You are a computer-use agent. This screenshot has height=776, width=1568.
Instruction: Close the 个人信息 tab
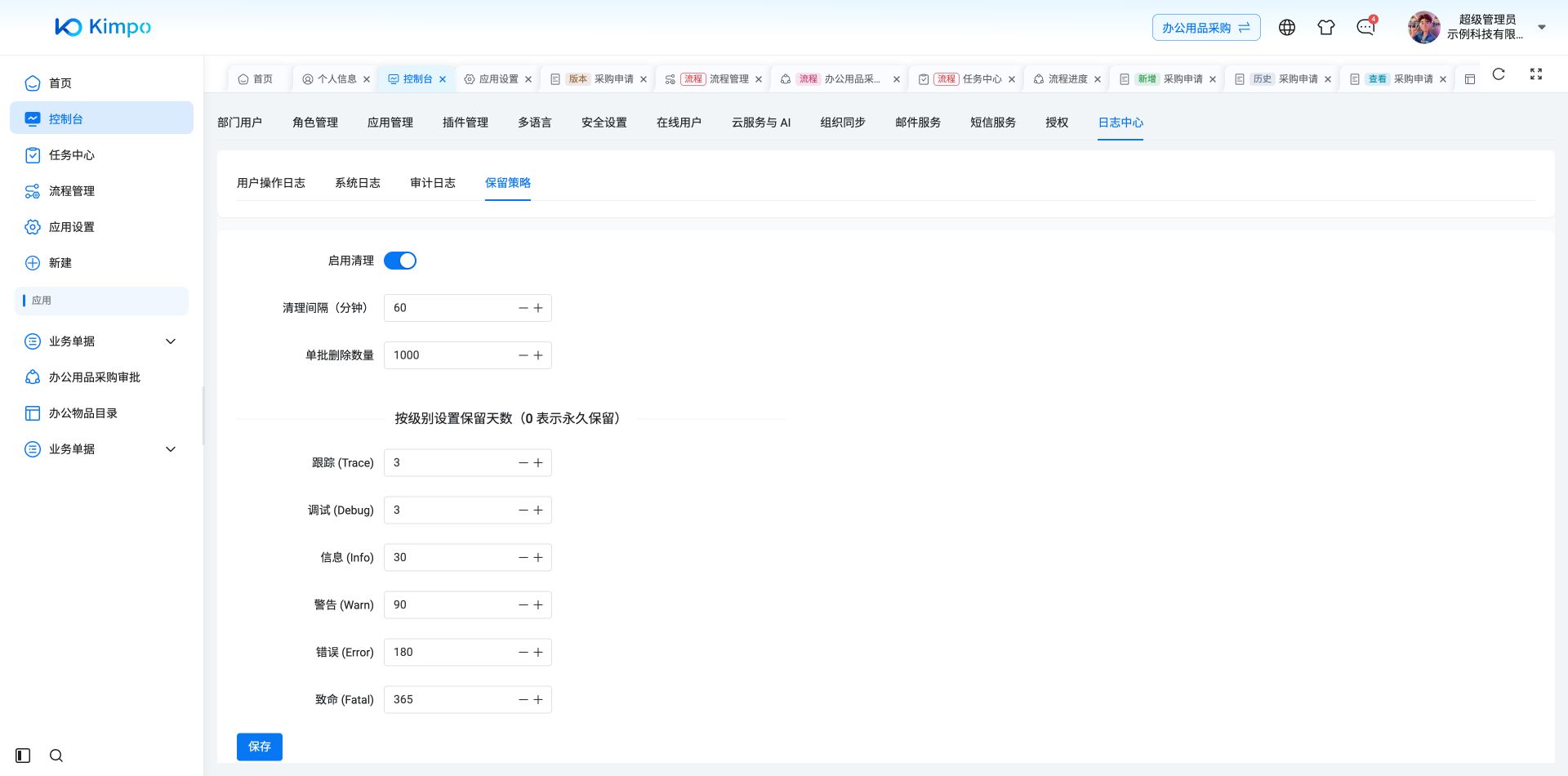coord(367,79)
